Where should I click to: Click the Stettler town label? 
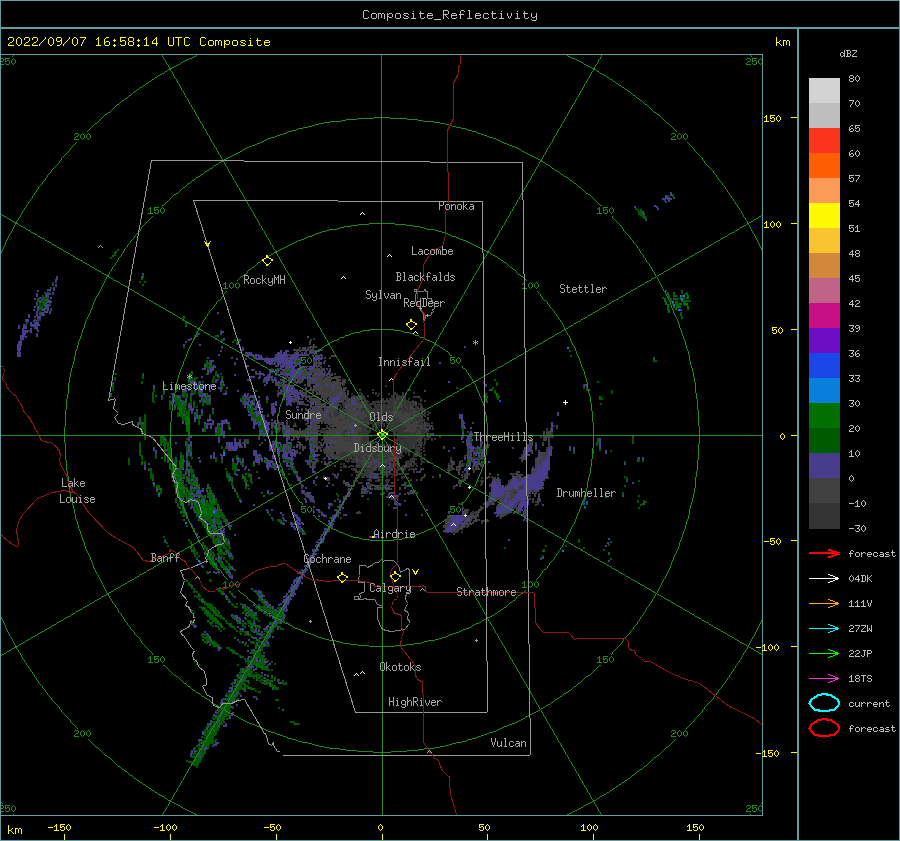pos(583,289)
